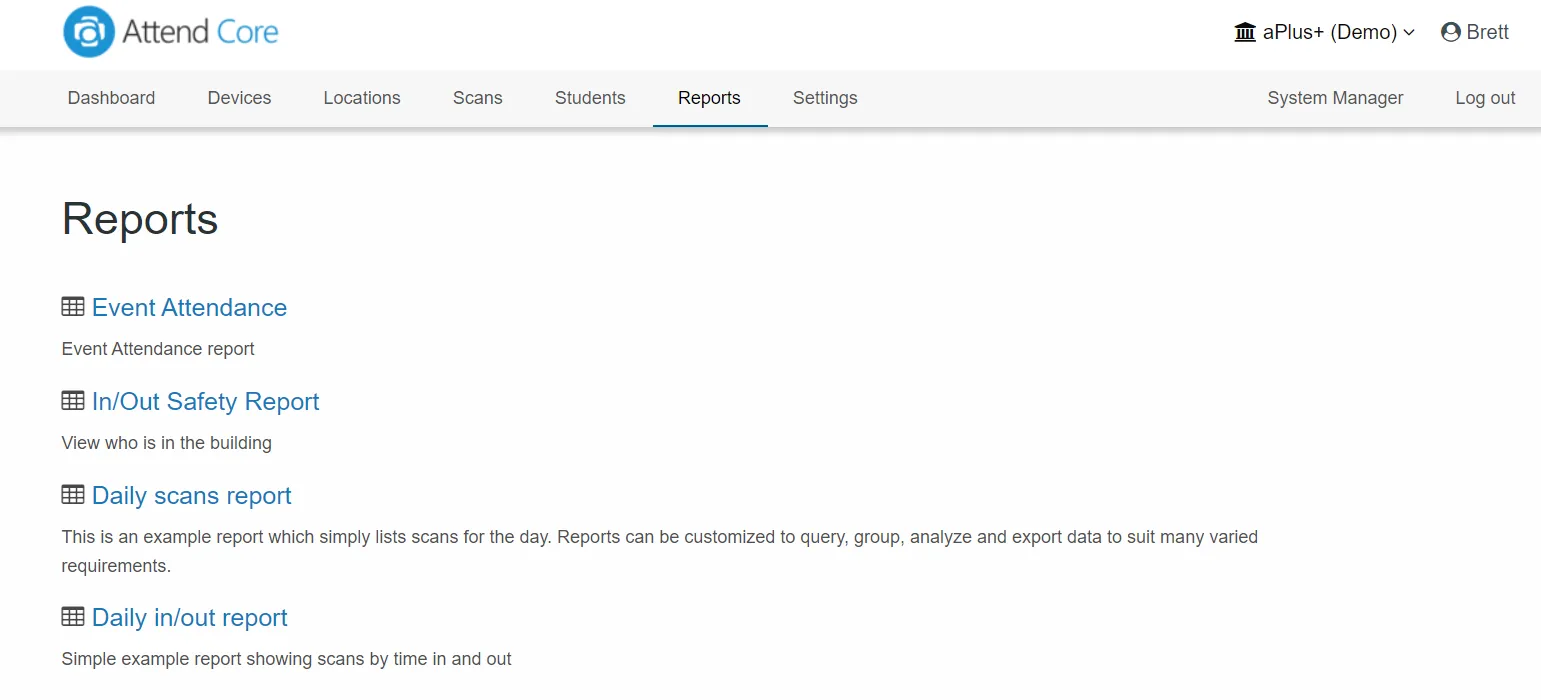
Task: Click the table icon beside Daily in/out report
Action: pos(73,617)
